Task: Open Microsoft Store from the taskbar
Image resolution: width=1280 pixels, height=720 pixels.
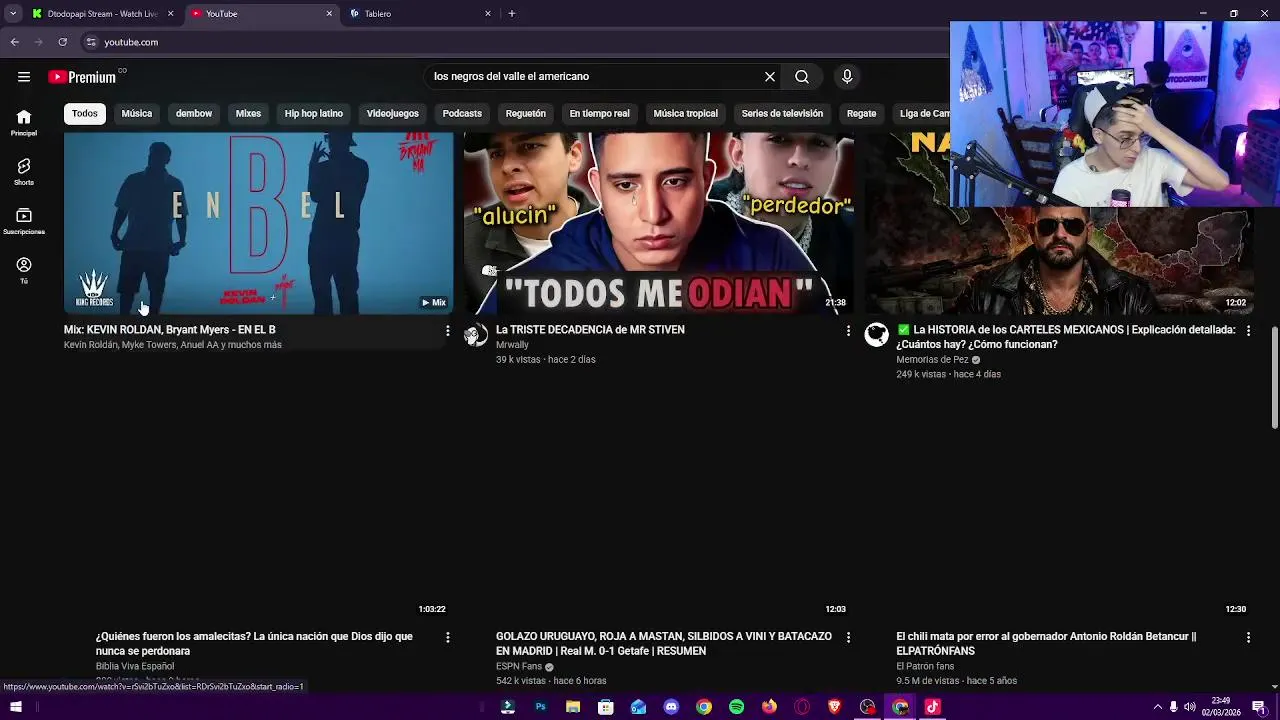Action: click(x=606, y=707)
